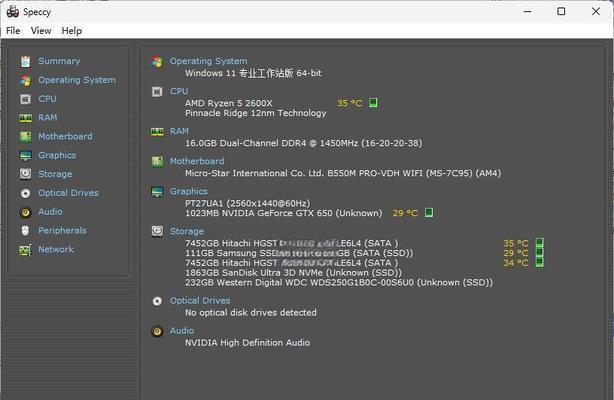Click the Audio icon in summary pane
Screen dimensions: 614x400
coord(157,331)
